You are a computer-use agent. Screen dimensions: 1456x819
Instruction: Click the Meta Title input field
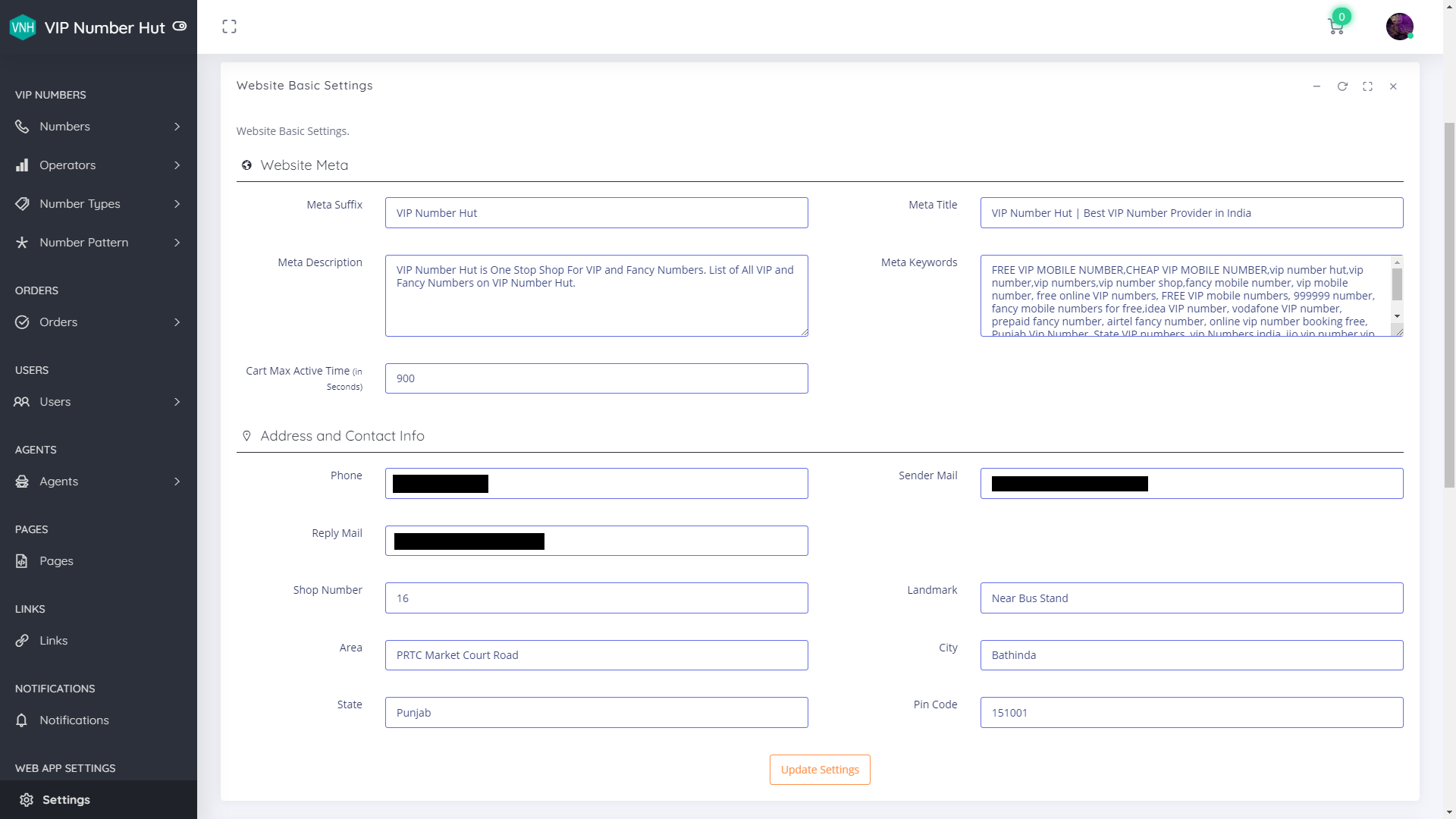click(x=1192, y=213)
